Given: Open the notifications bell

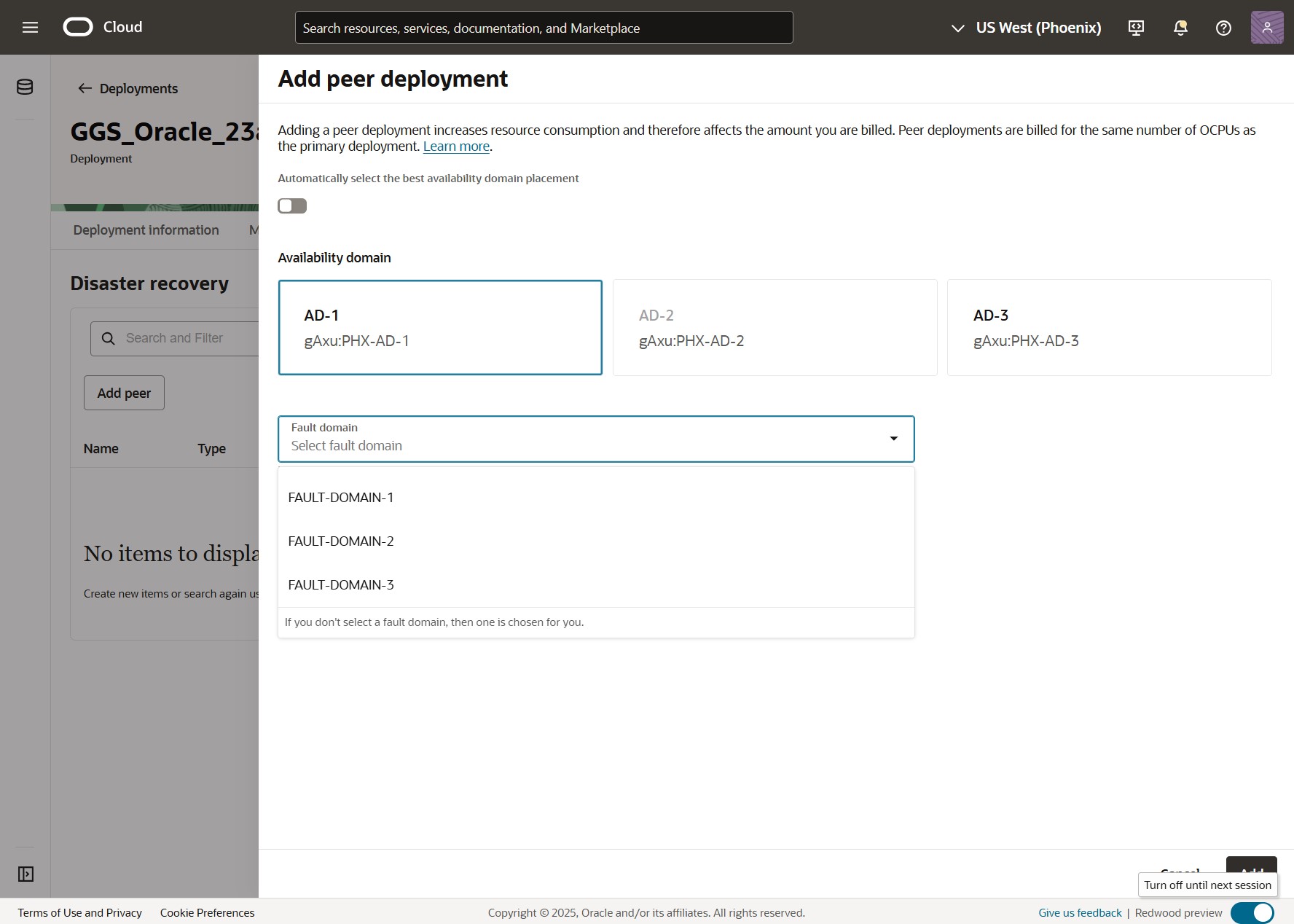Looking at the screenshot, I should point(1180,27).
